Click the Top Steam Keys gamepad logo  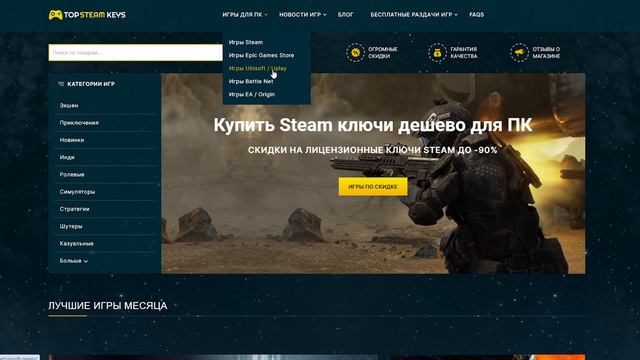click(x=87, y=15)
